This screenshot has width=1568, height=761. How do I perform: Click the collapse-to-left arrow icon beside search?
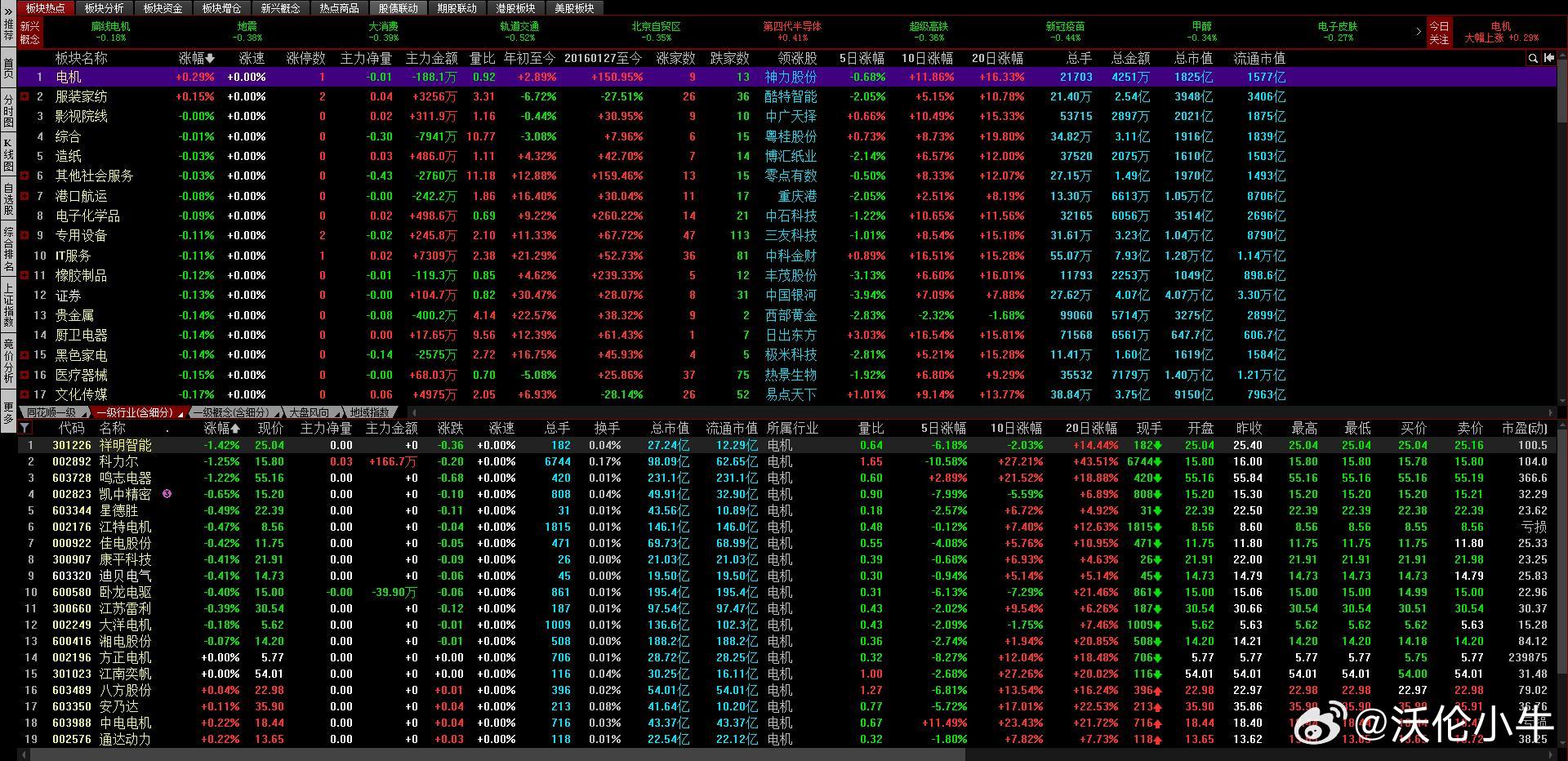(1549, 58)
